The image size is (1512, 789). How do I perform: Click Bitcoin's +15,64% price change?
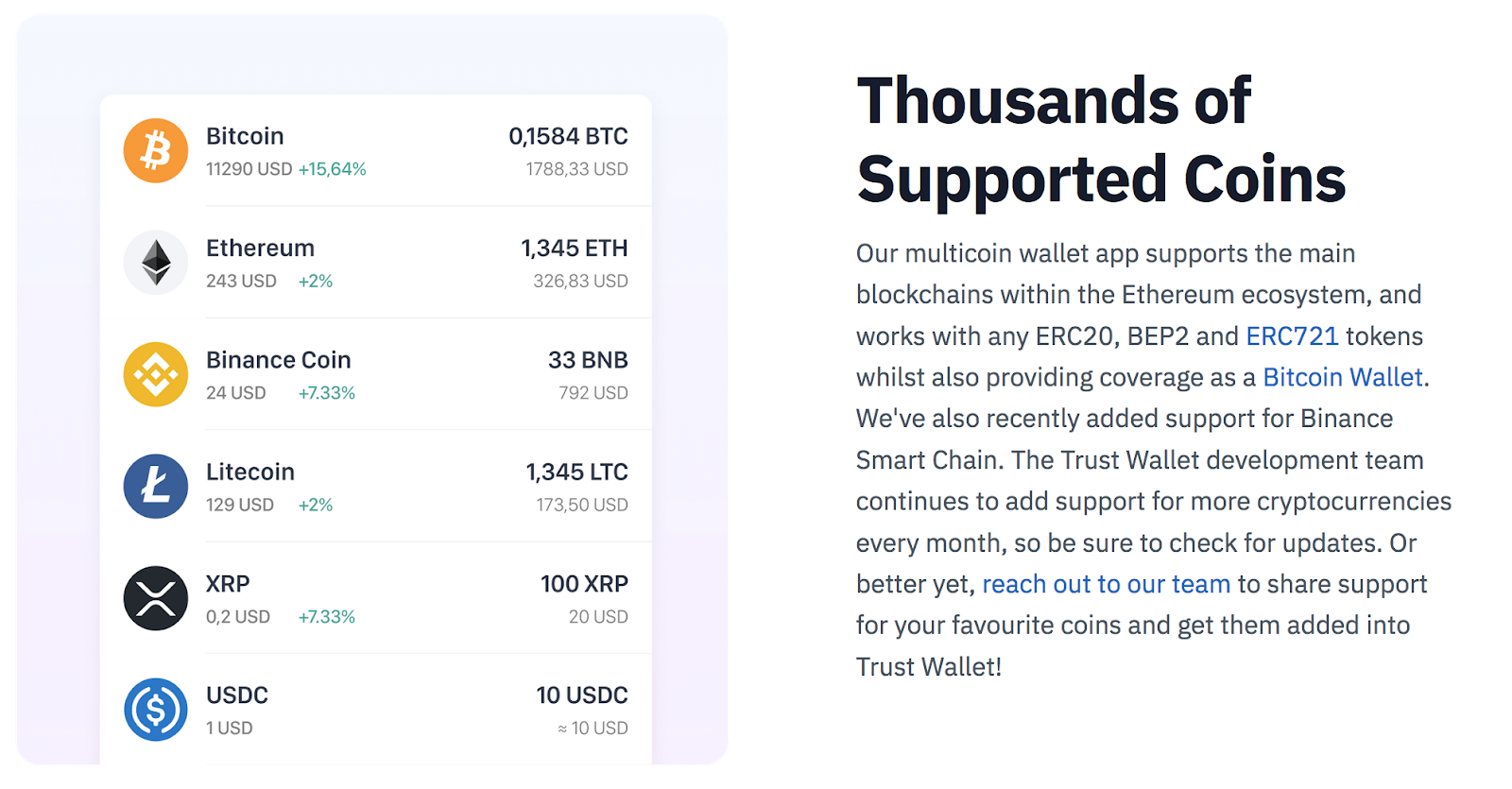coord(332,169)
